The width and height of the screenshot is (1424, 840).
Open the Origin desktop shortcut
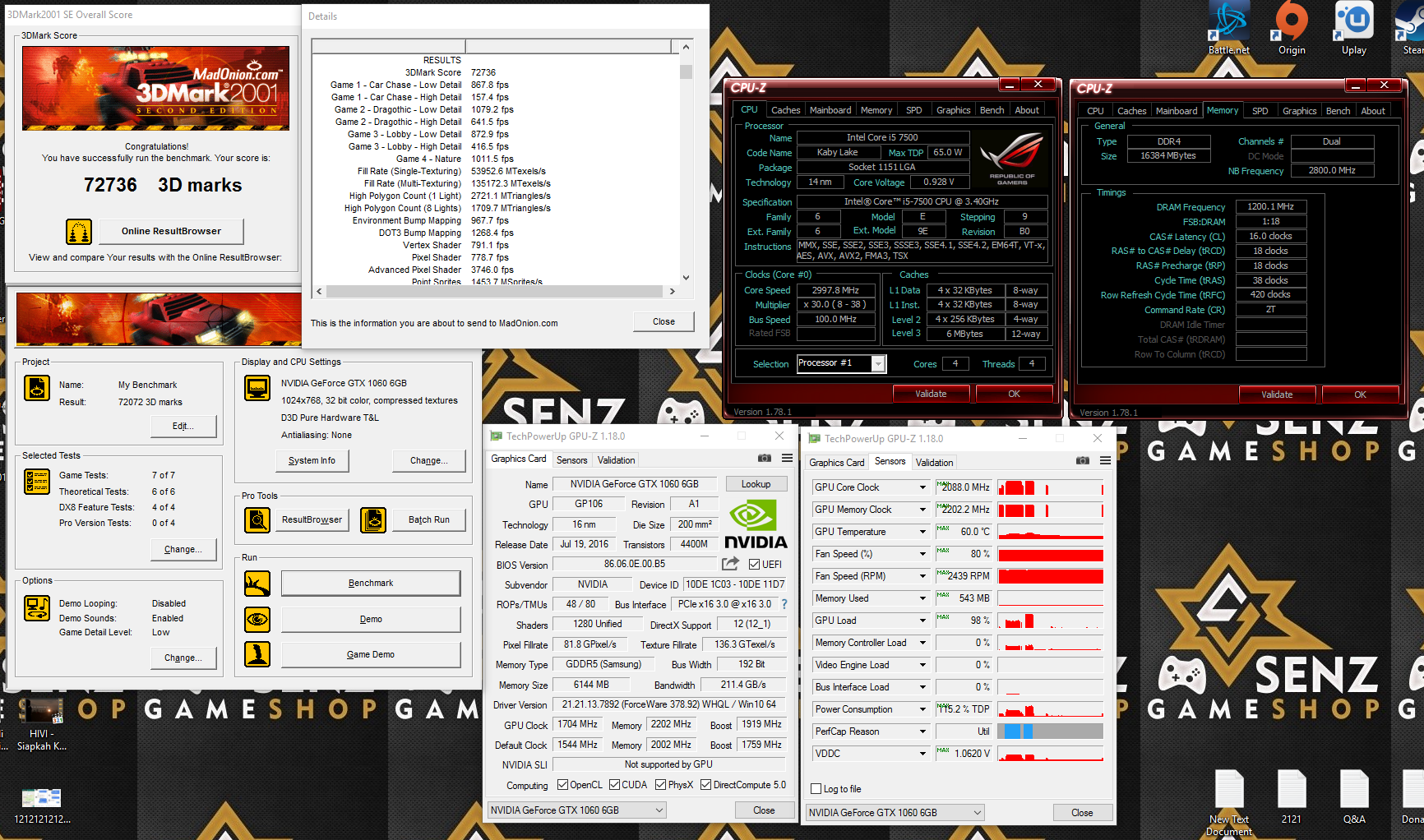tap(1292, 30)
